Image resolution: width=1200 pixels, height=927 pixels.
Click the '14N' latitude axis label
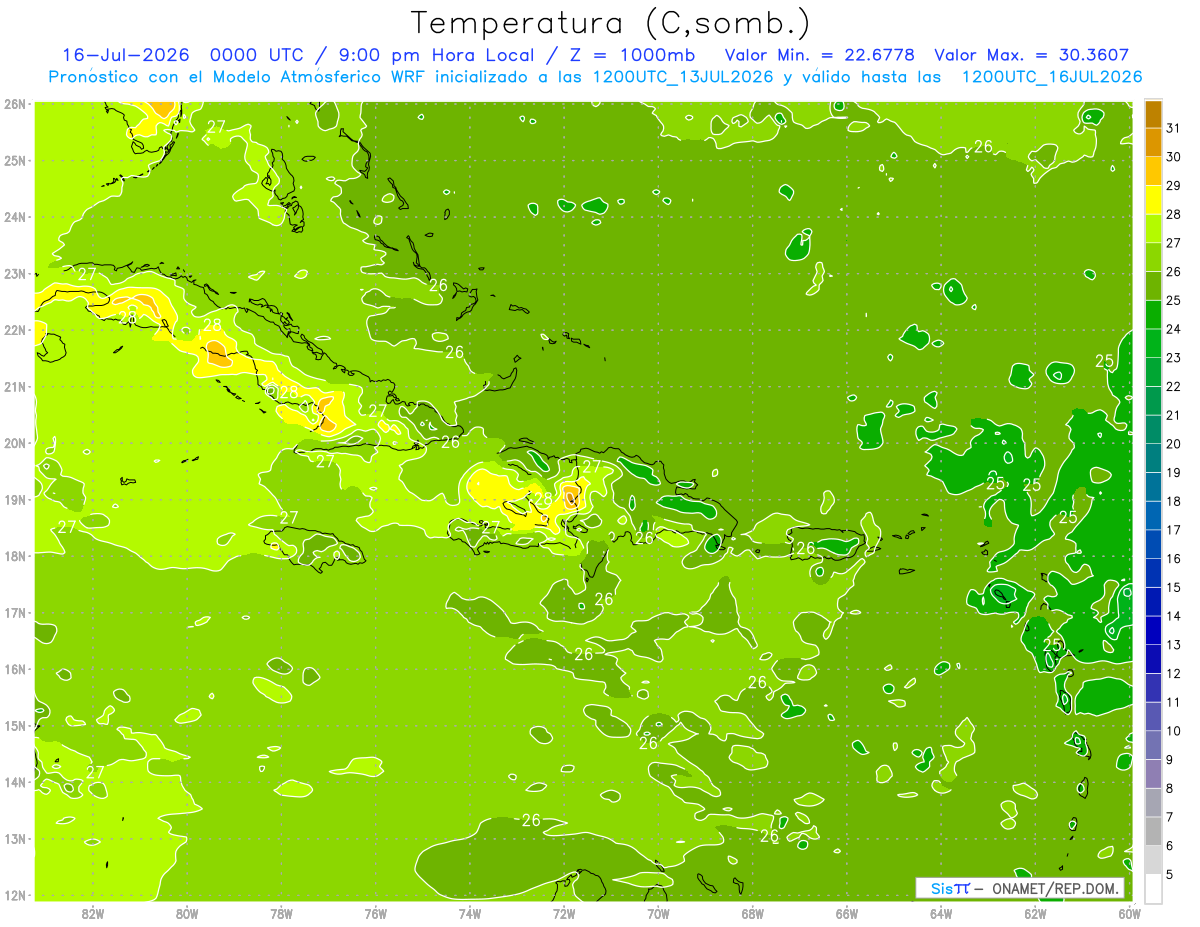(15, 782)
